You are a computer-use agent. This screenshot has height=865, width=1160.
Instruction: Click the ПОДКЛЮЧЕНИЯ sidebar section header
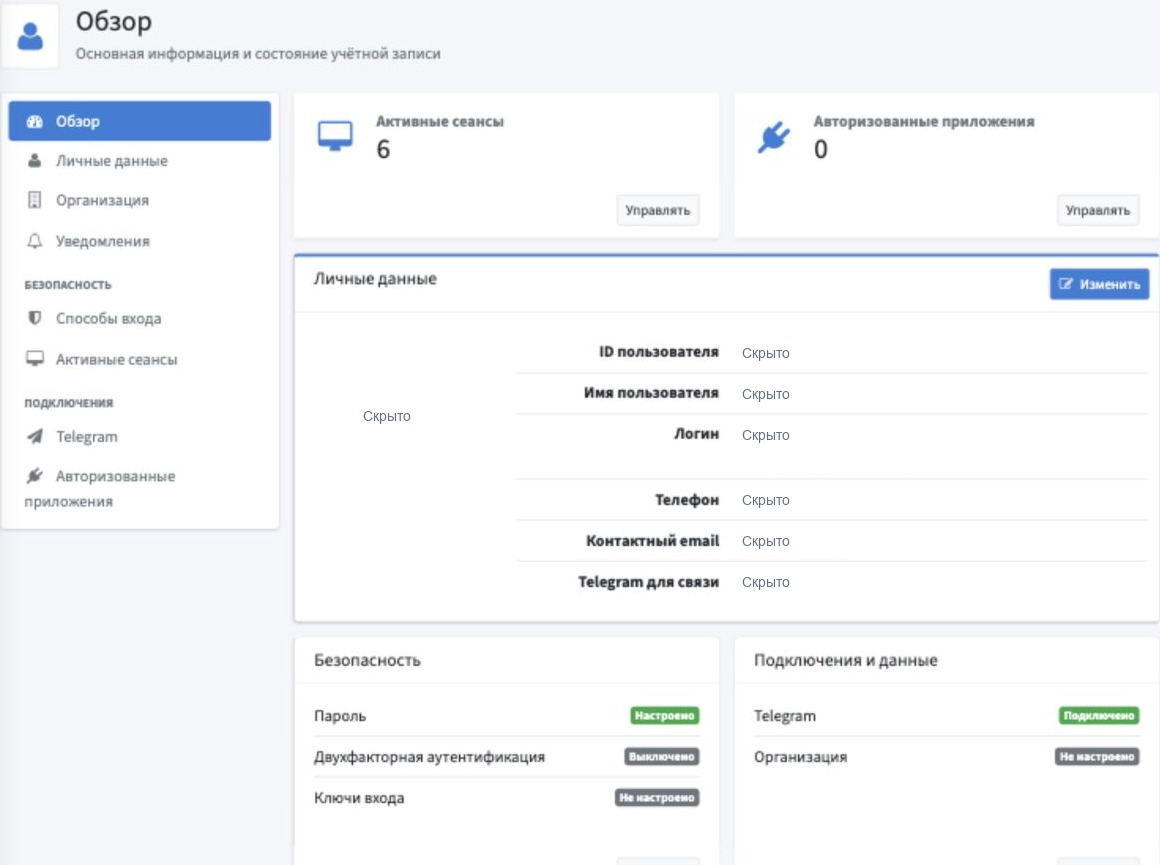pyautogui.click(x=69, y=403)
